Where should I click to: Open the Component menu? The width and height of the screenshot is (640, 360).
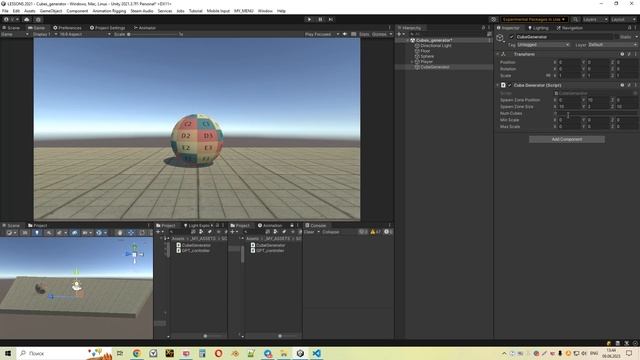pyautogui.click(x=77, y=11)
